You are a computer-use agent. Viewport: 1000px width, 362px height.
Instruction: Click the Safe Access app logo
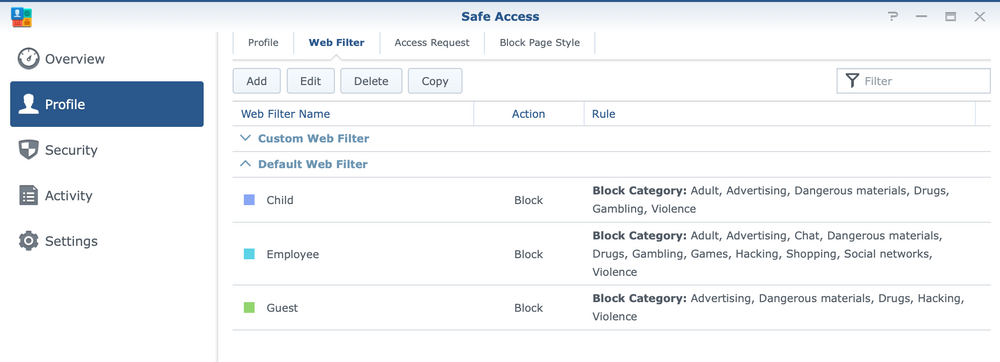tap(22, 17)
